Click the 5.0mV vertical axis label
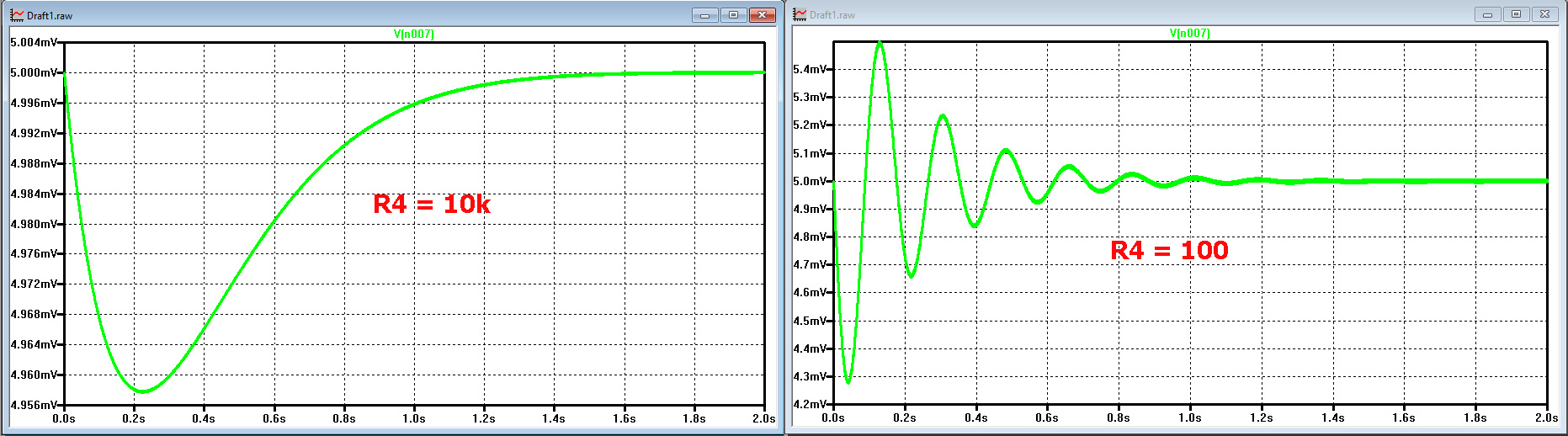1568x436 pixels. tap(810, 181)
